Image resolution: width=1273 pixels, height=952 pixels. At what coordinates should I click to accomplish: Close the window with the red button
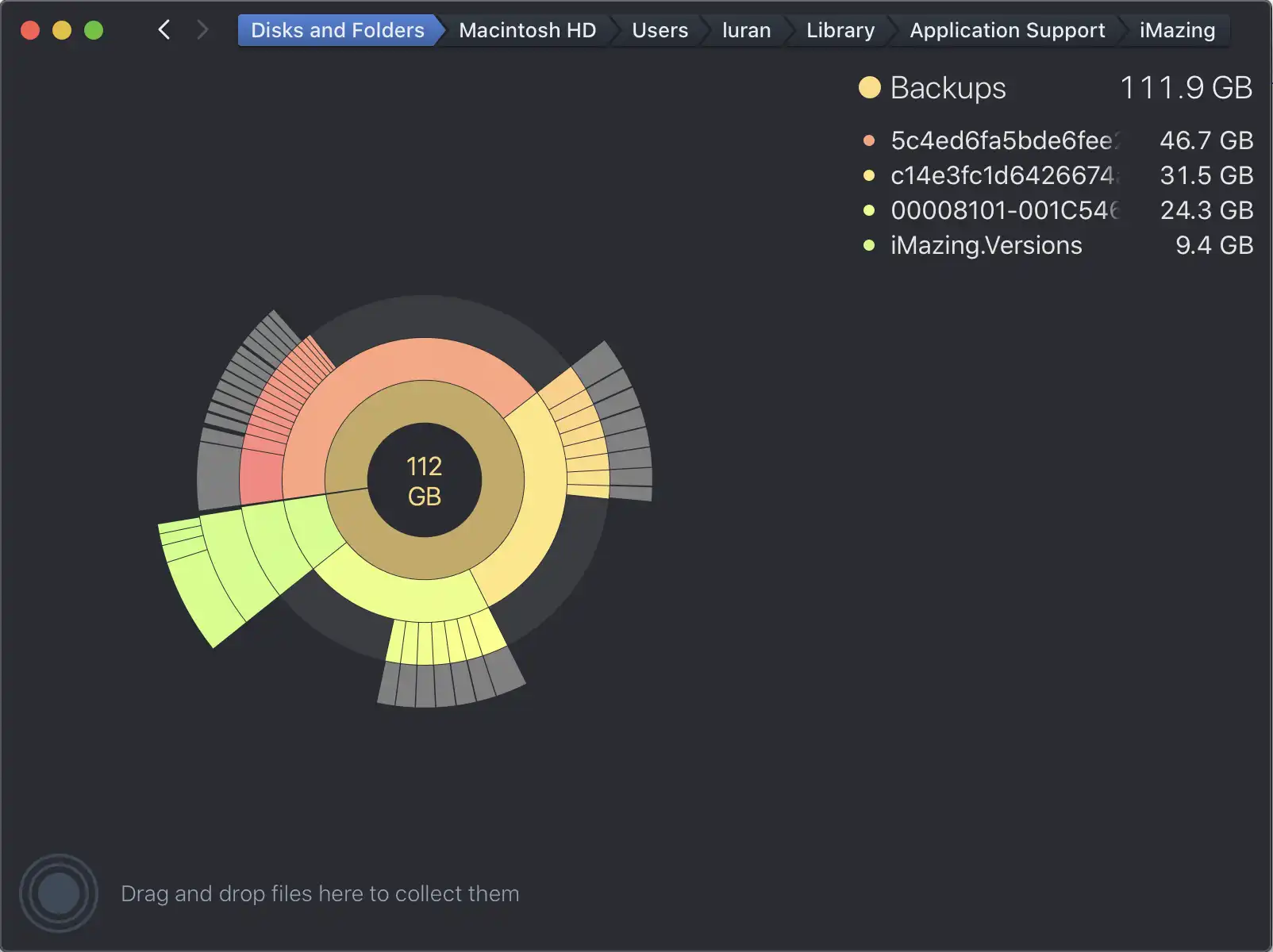pos(30,30)
